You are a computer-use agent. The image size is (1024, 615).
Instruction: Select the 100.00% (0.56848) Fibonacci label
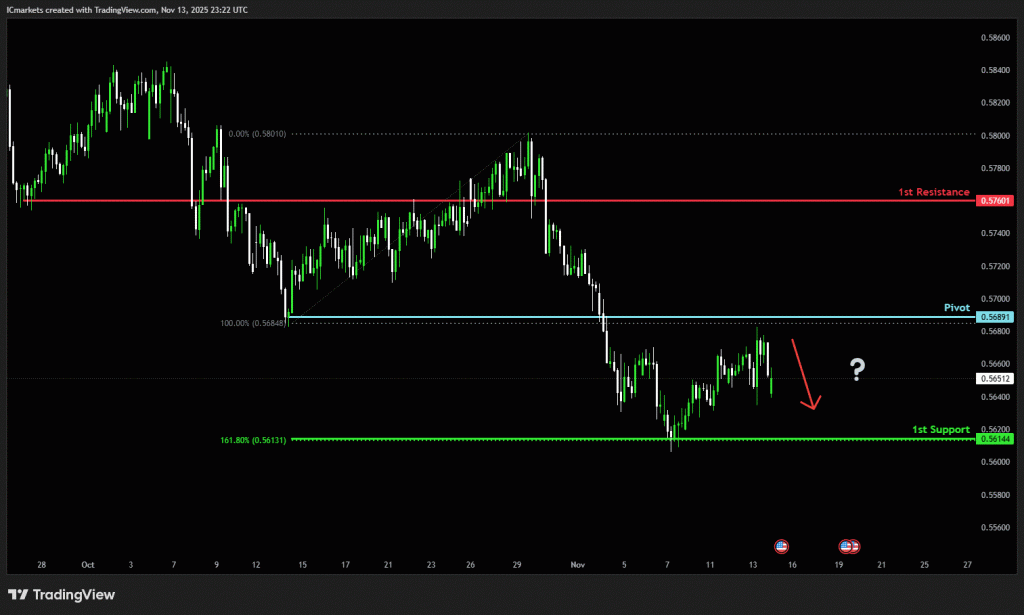click(x=253, y=323)
